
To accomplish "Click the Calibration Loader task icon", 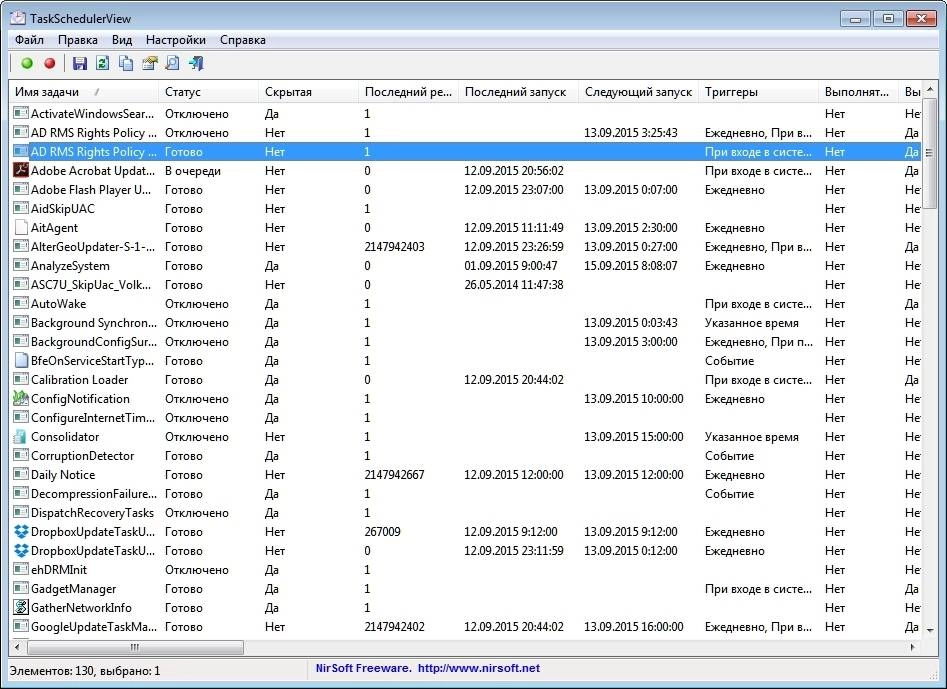I will tap(21, 380).
